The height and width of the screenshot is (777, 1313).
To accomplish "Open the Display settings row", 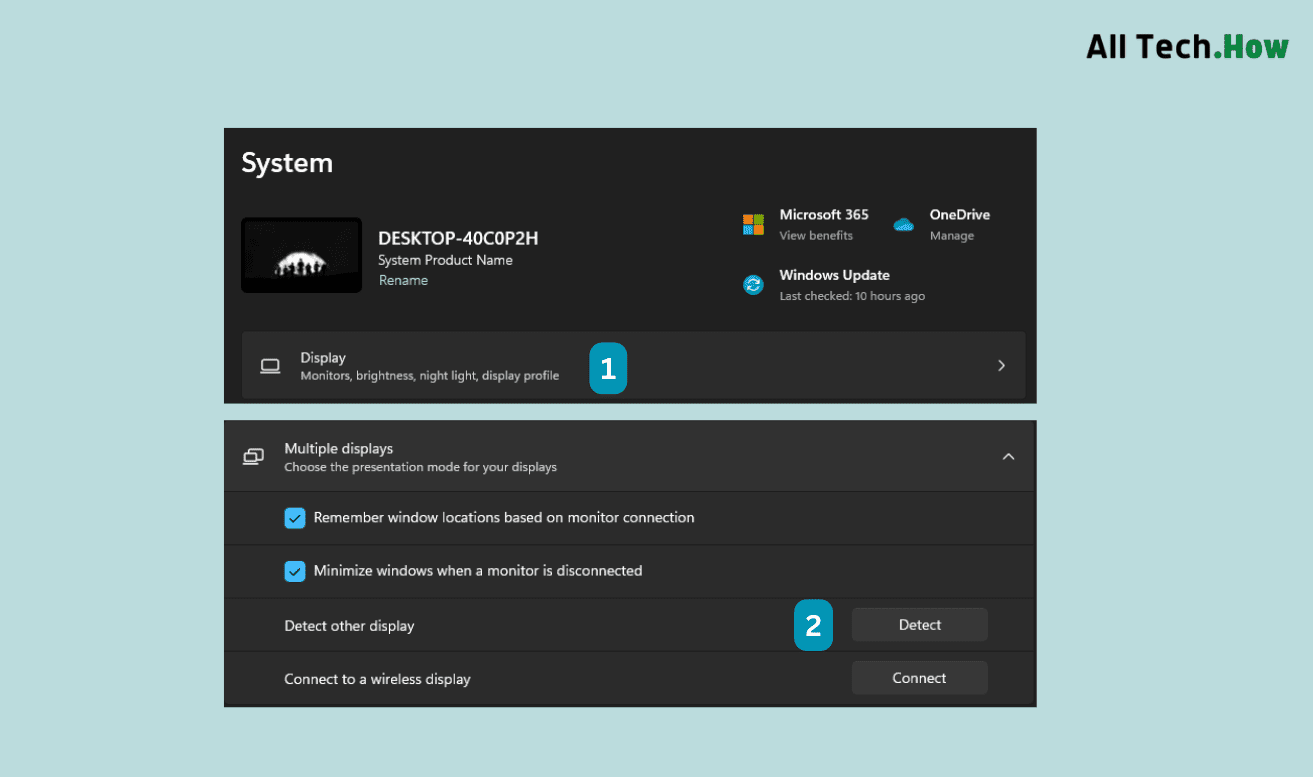I will [634, 366].
